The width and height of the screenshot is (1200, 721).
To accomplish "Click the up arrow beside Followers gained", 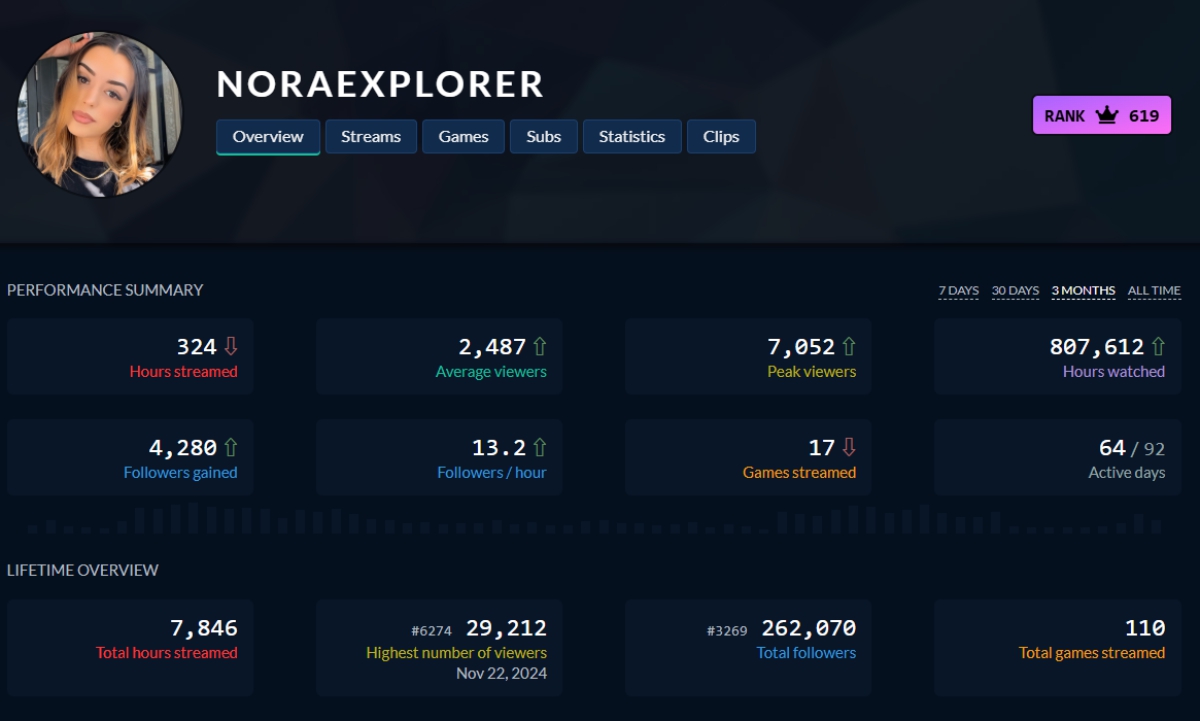I will coord(231,448).
